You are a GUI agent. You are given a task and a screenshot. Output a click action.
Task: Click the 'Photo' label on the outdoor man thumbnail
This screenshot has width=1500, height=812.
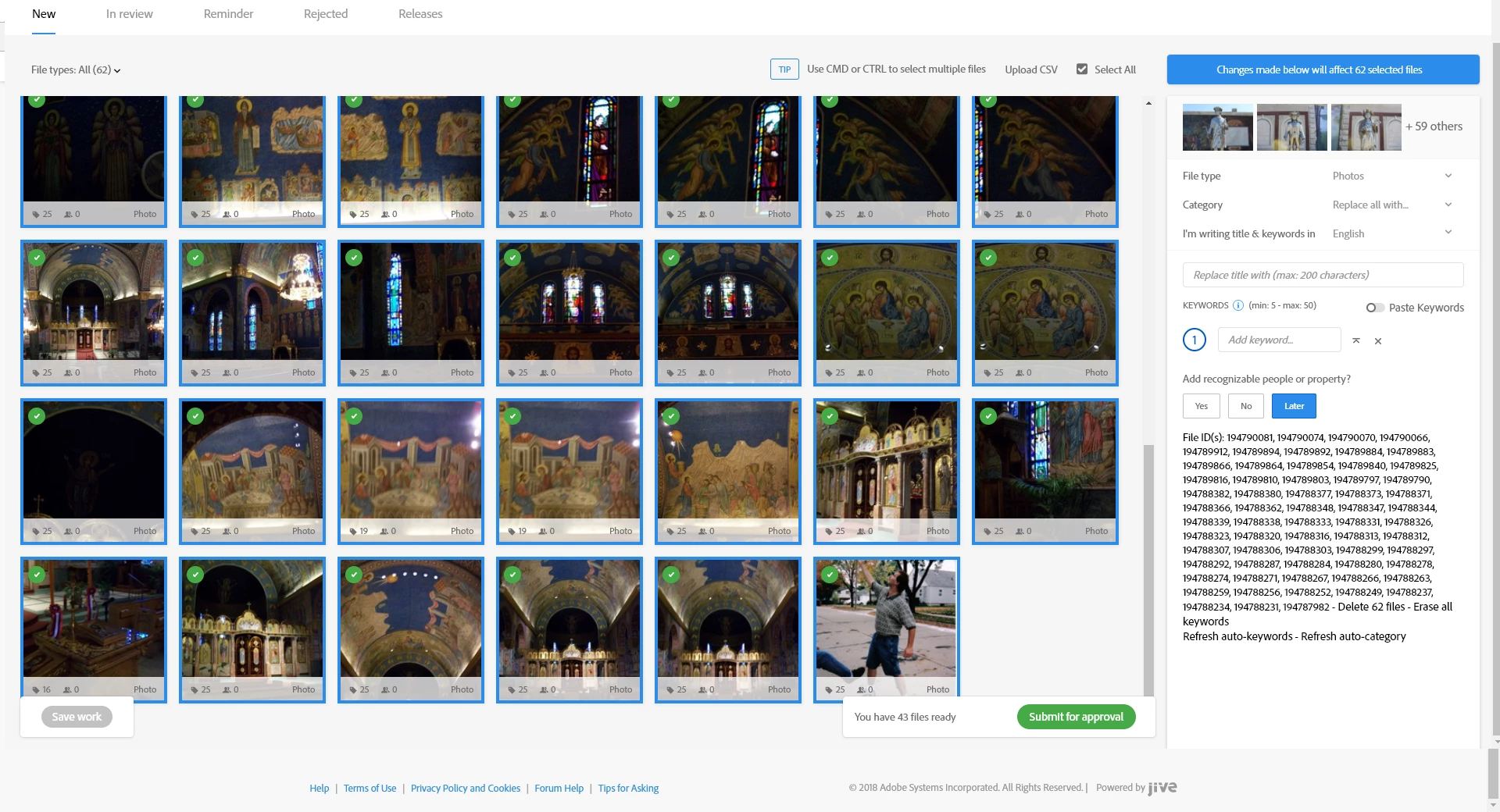tap(937, 690)
